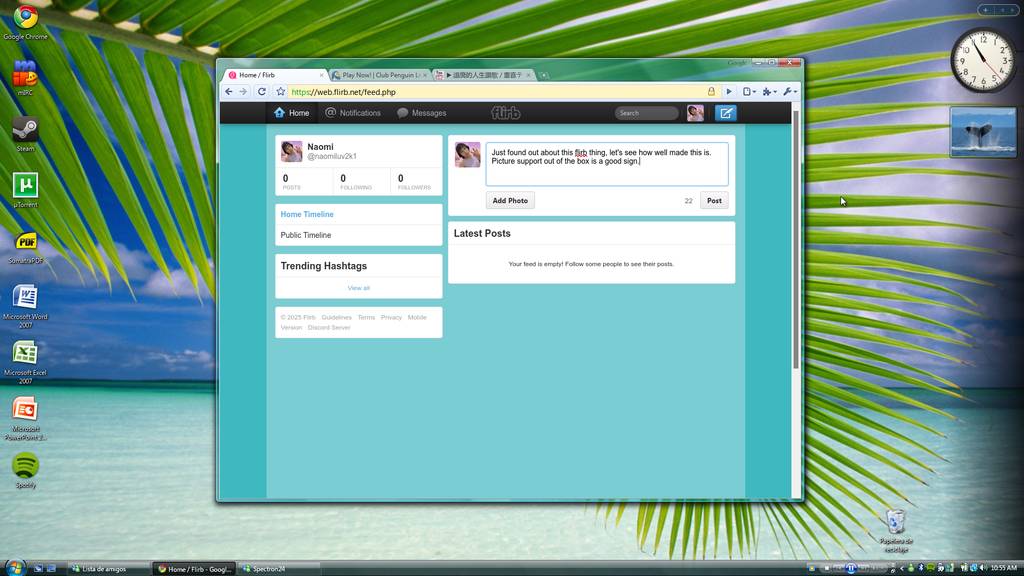Select the Home / Flirb tab
Viewport: 1024px width, 576px height.
274,75
